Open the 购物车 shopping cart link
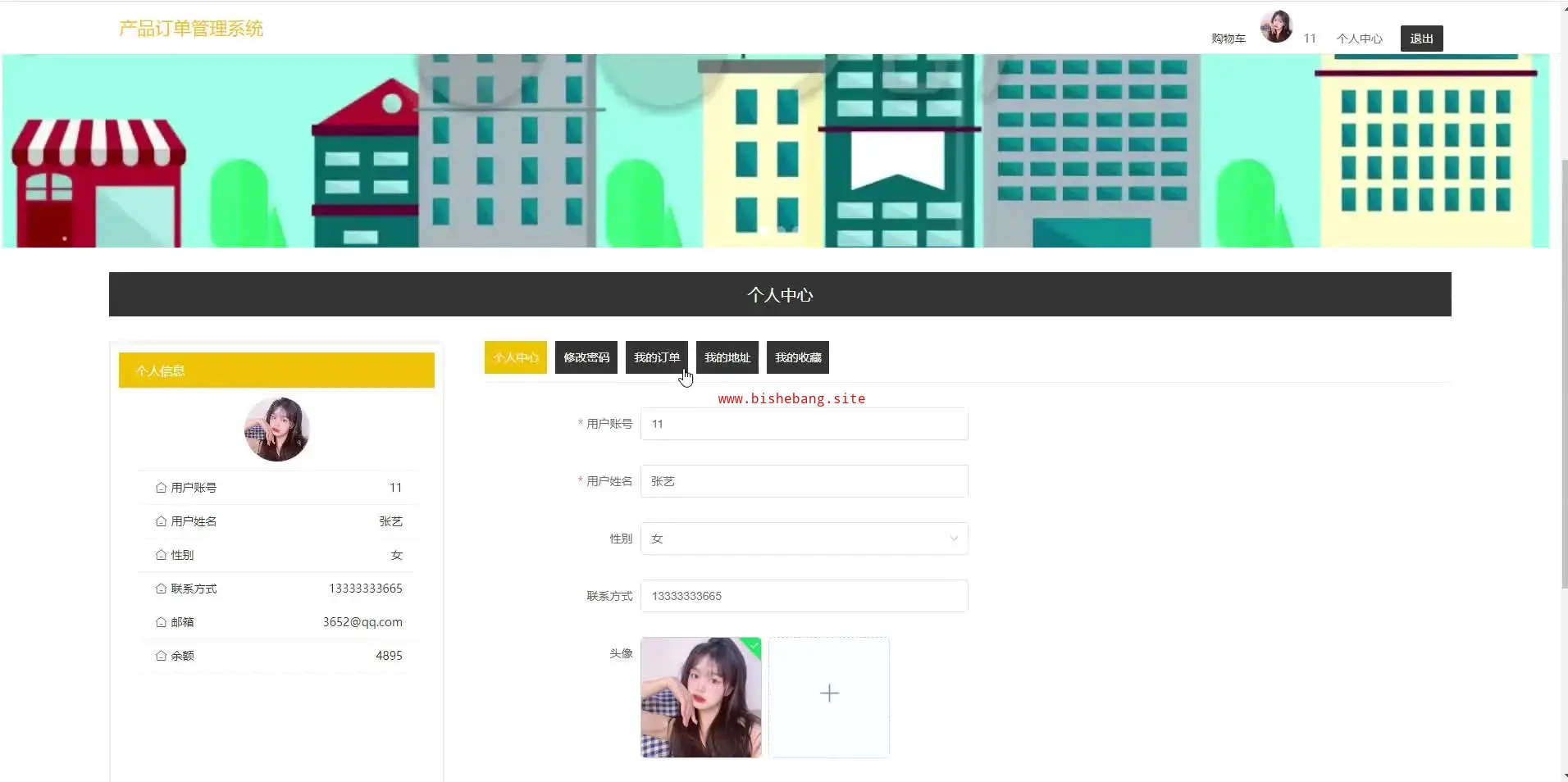The height and width of the screenshot is (782, 1568). 1228,39
